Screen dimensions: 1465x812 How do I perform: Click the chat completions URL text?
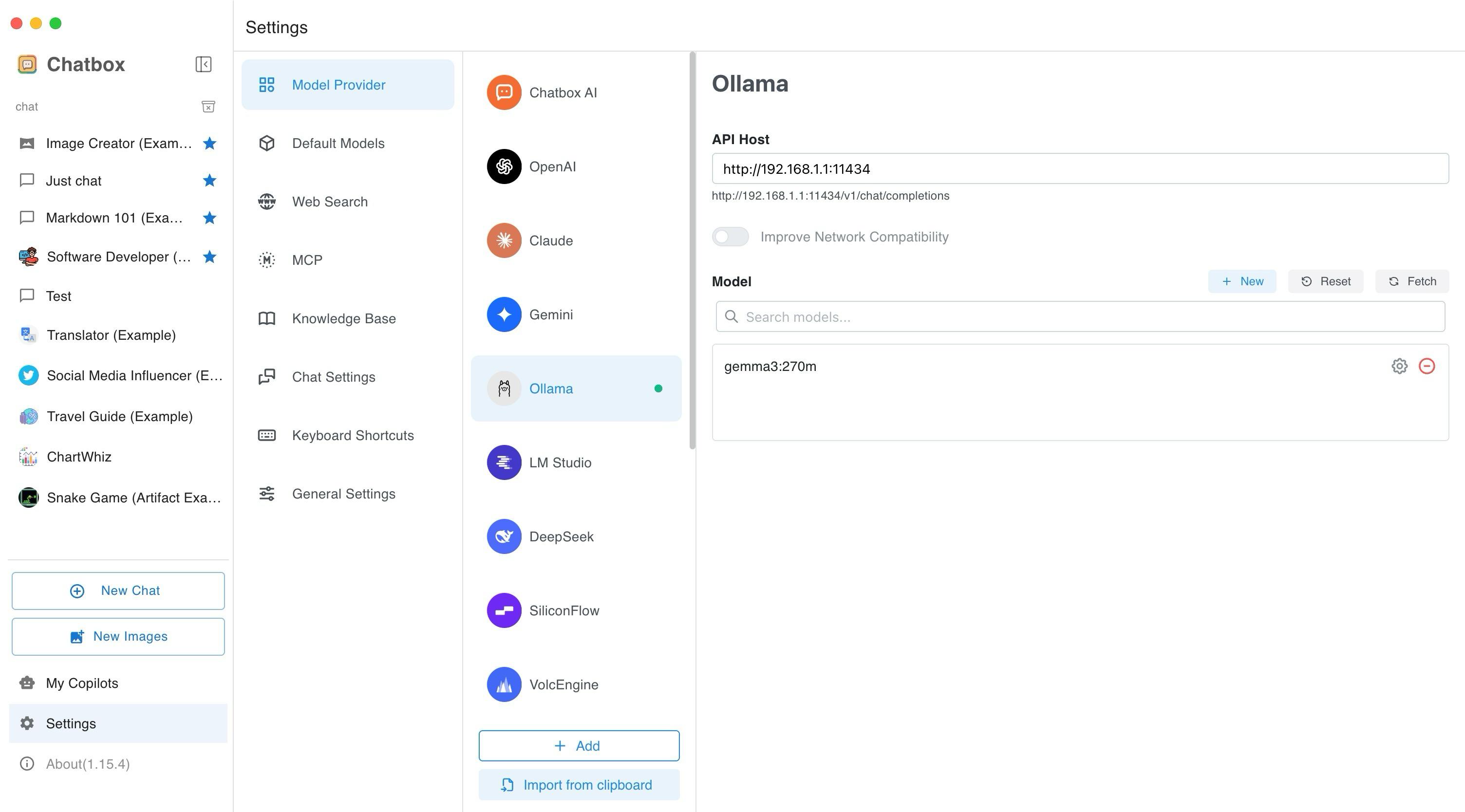point(830,196)
